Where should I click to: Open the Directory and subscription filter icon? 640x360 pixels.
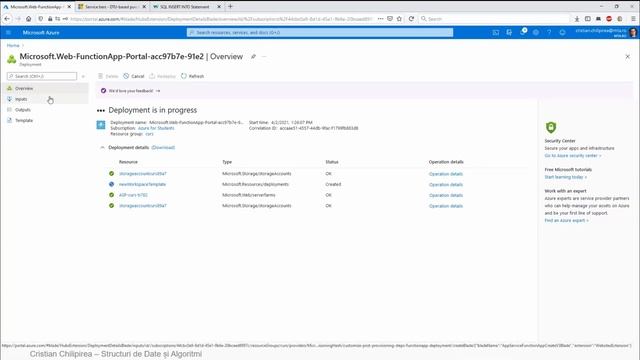[x=509, y=32]
